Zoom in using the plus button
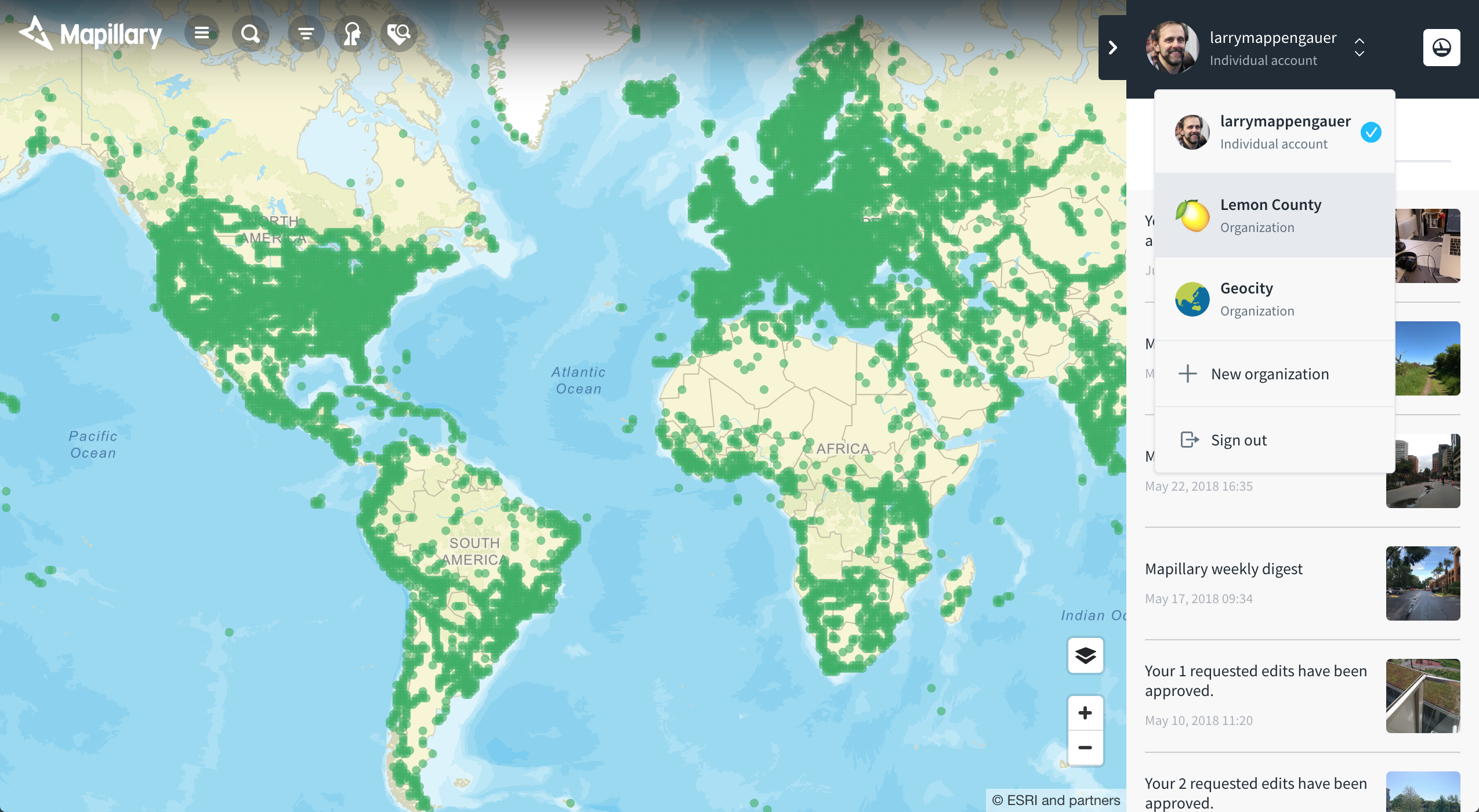The width and height of the screenshot is (1479, 812). click(1085, 712)
